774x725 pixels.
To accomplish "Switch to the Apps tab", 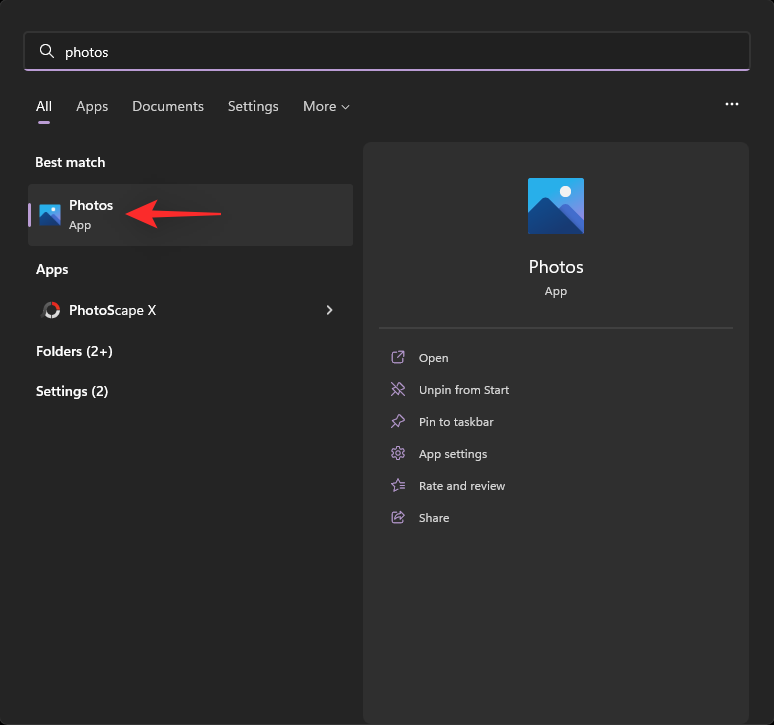I will tap(92, 107).
